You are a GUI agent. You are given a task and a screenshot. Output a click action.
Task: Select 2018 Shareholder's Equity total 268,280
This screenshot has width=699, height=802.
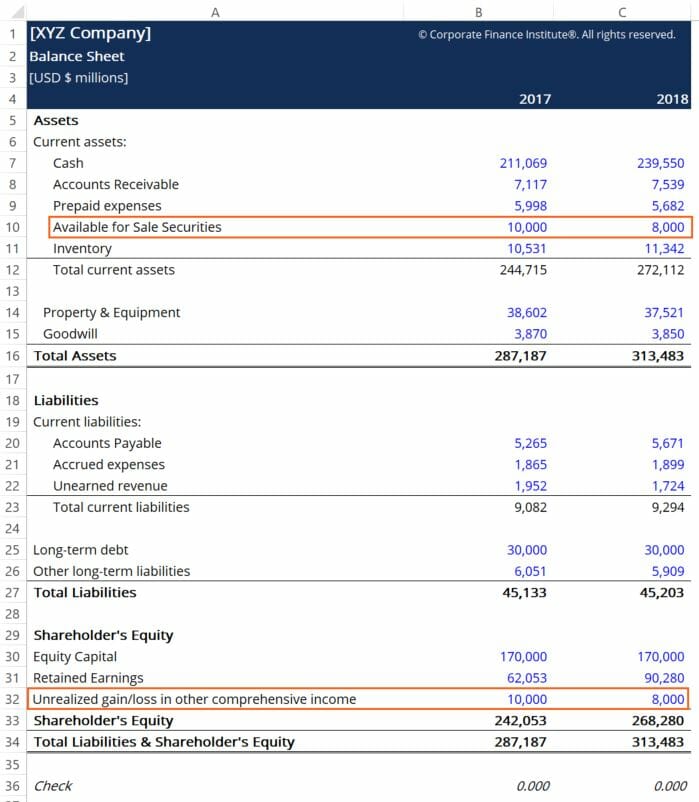660,720
